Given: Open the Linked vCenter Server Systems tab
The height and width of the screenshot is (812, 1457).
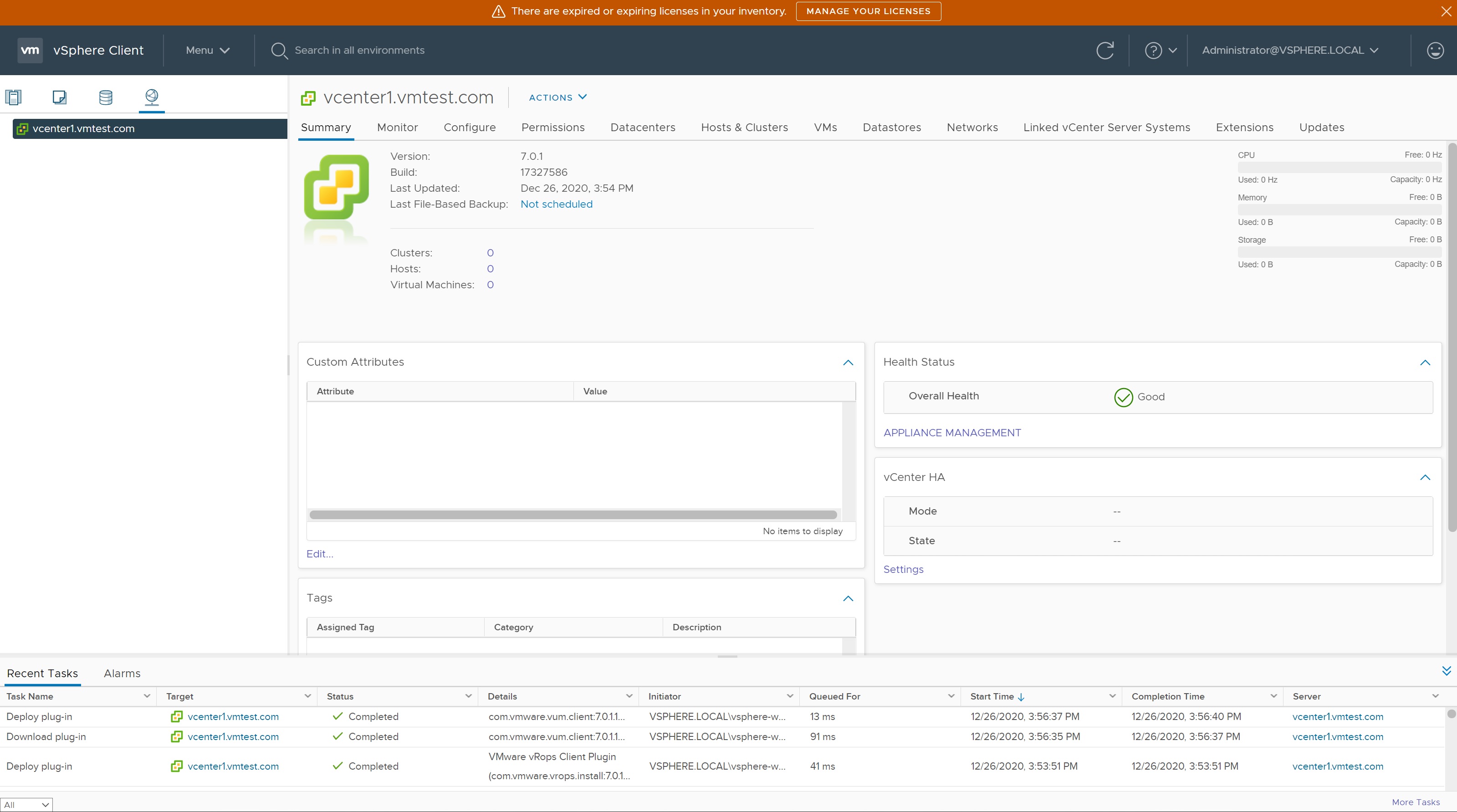Looking at the screenshot, I should tap(1106, 128).
